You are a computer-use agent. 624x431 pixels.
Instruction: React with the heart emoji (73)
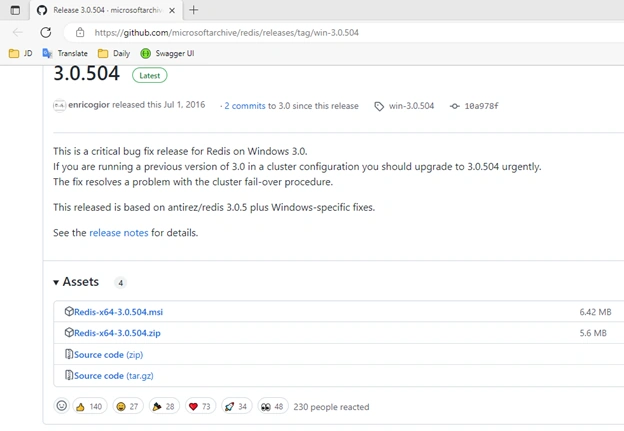click(x=201, y=406)
